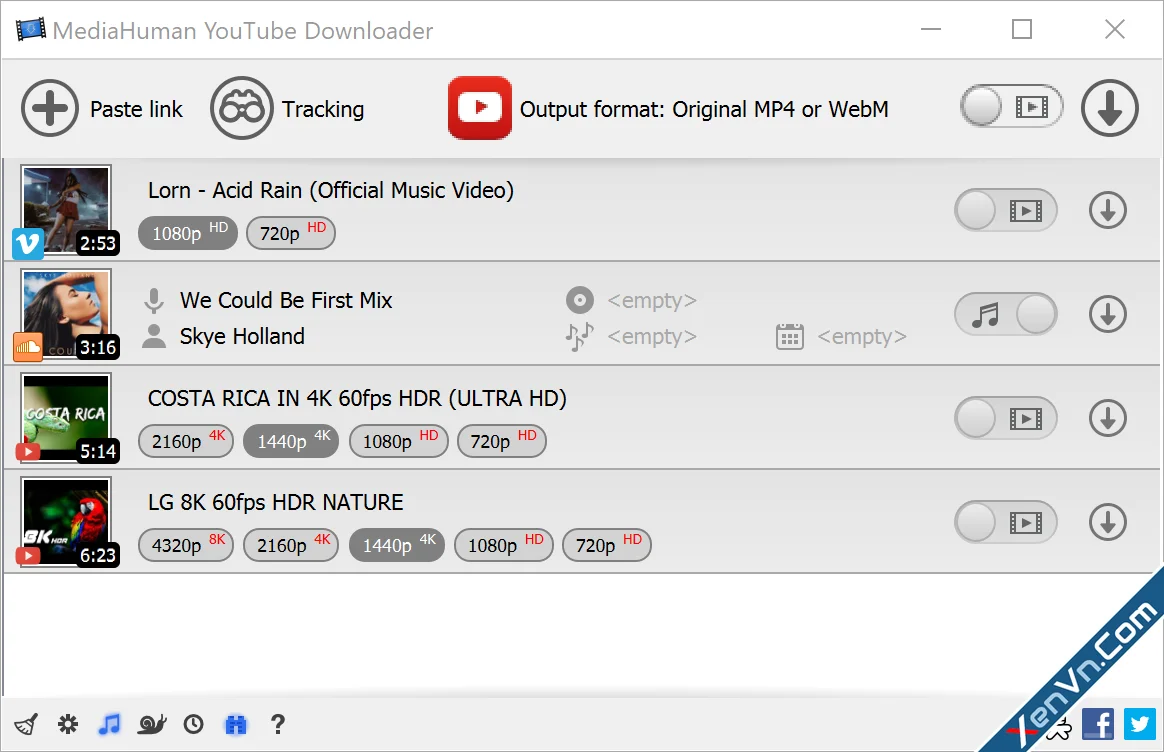Close the MediaHuman YouTube Downloader window
This screenshot has height=752, width=1164.
coord(1114,30)
